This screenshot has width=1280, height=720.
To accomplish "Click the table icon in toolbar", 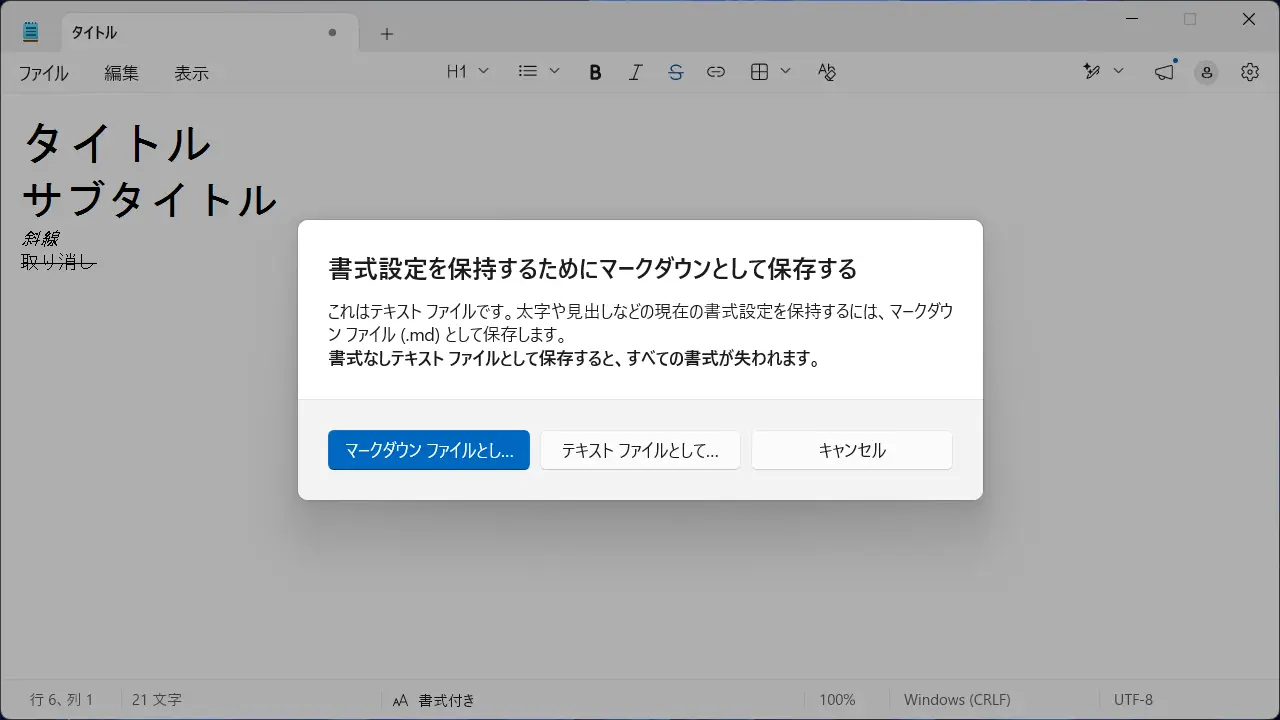I will pyautogui.click(x=760, y=72).
